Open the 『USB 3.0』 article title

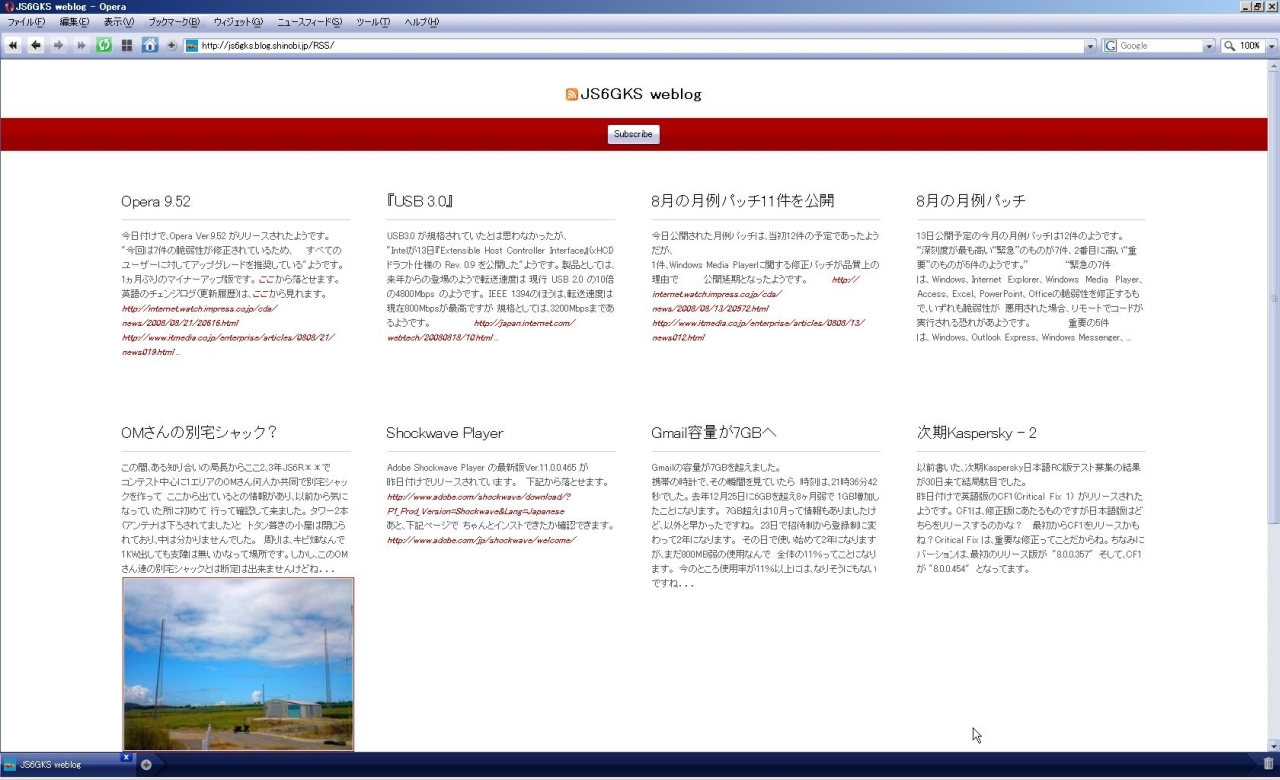point(420,201)
